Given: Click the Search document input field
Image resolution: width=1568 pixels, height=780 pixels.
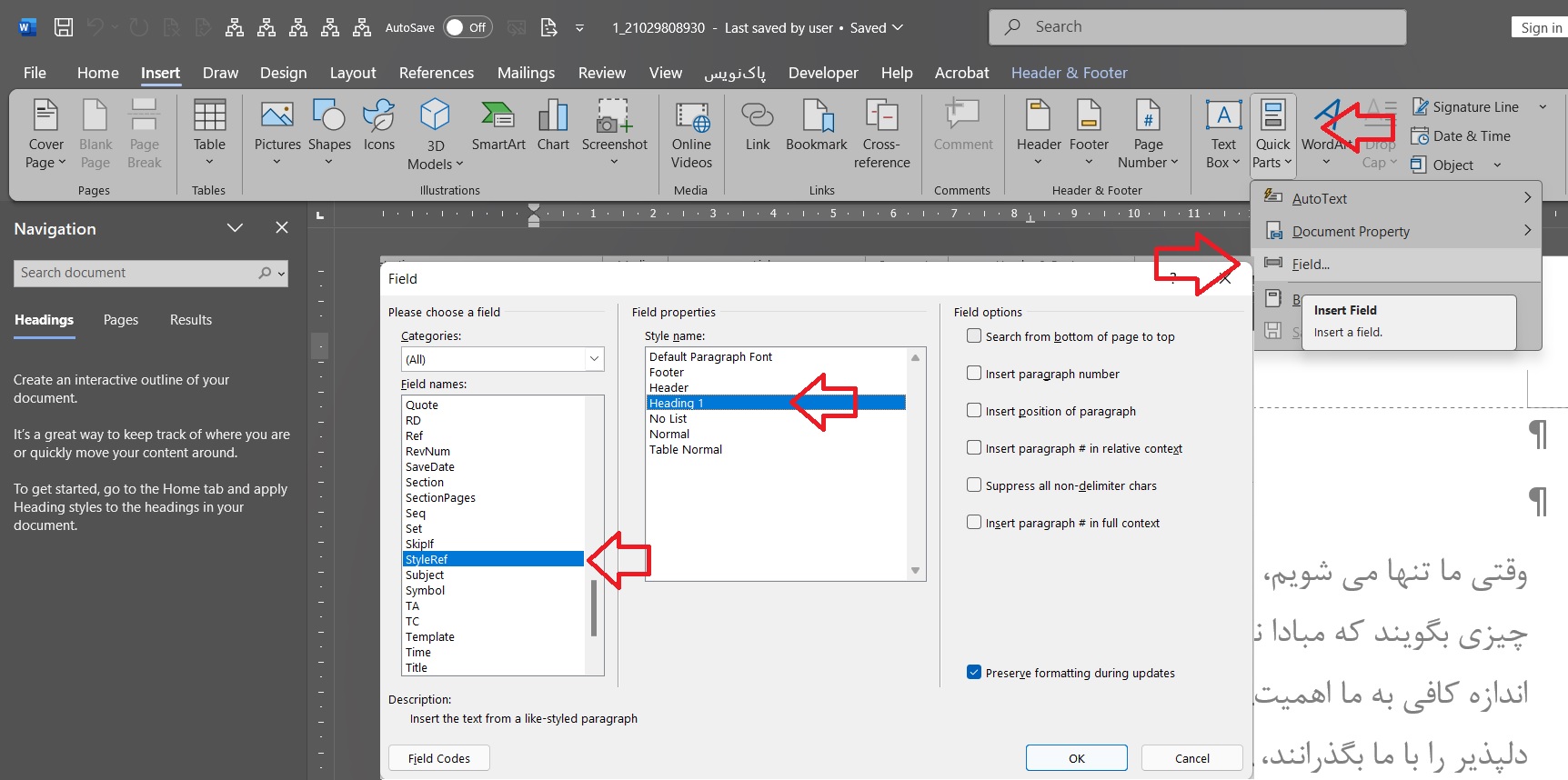Looking at the screenshot, I should [136, 273].
